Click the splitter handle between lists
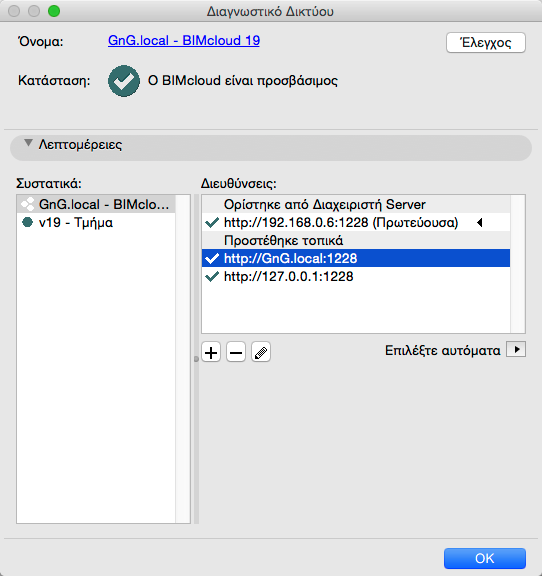The width and height of the screenshot is (542, 576). [x=196, y=359]
